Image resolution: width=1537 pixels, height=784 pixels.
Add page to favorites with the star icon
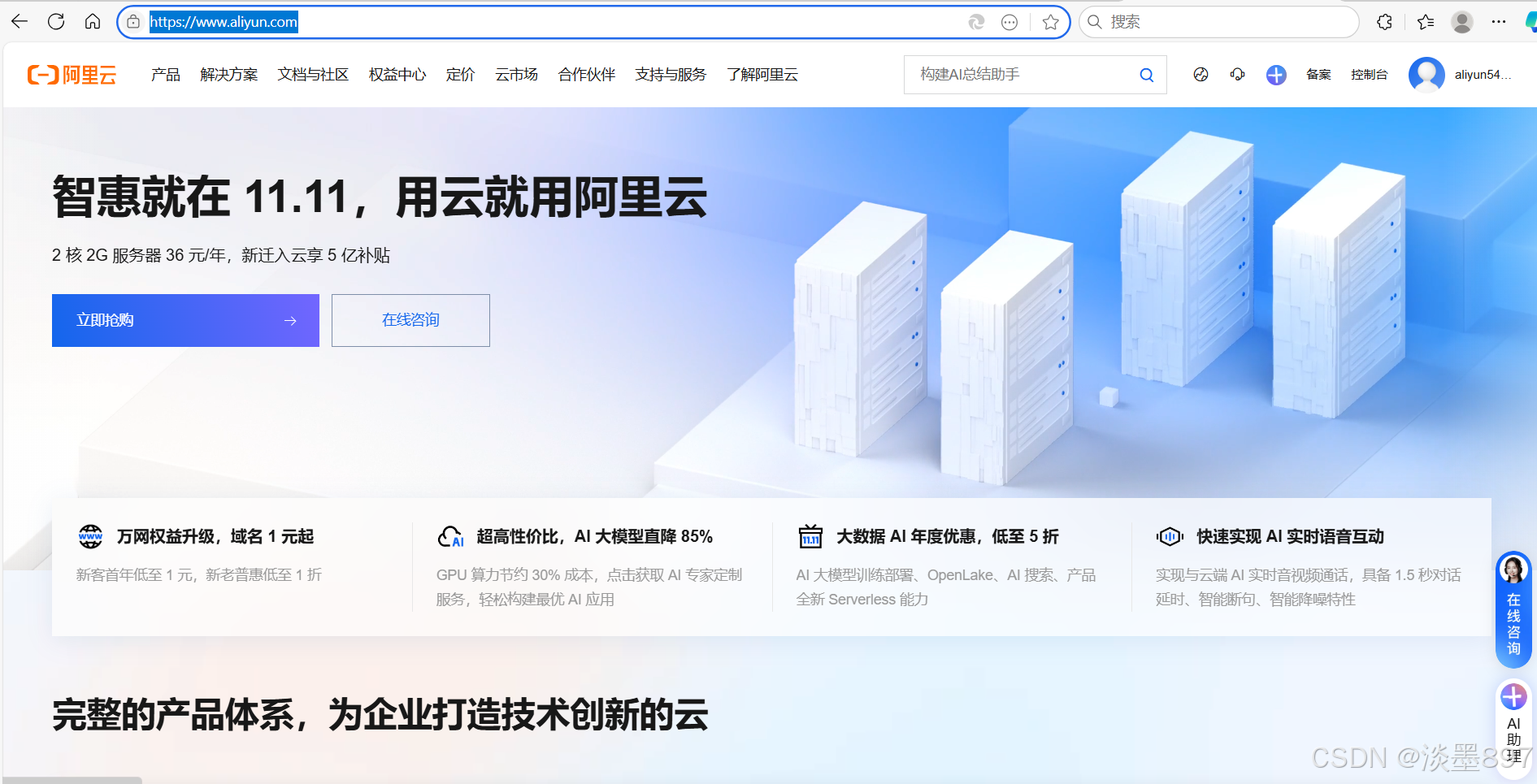[x=1051, y=22]
